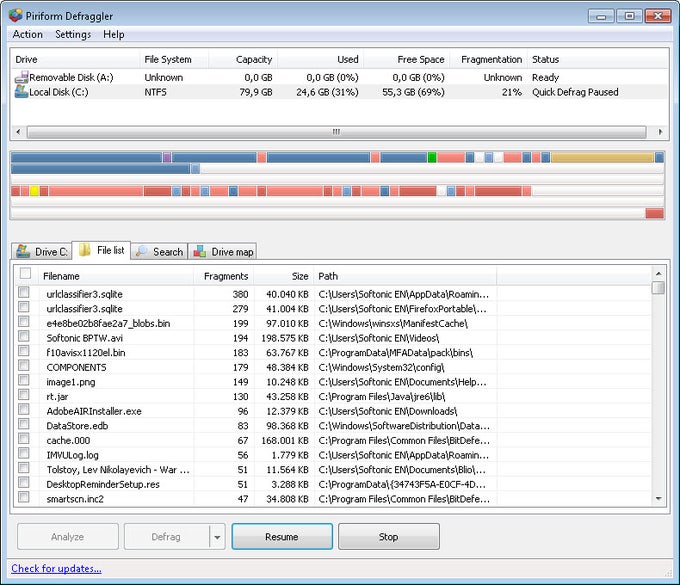
Task: Select the checkbox for f10avisx1120el.bin
Action: [x=24, y=351]
